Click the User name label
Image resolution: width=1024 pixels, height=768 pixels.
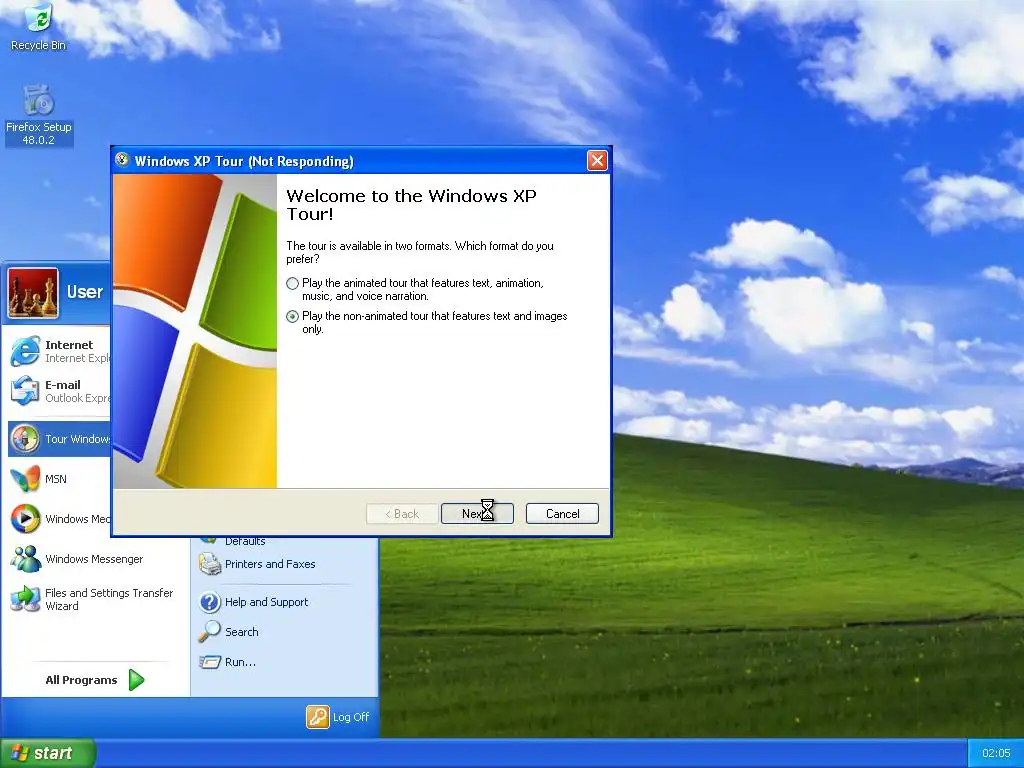click(x=85, y=292)
